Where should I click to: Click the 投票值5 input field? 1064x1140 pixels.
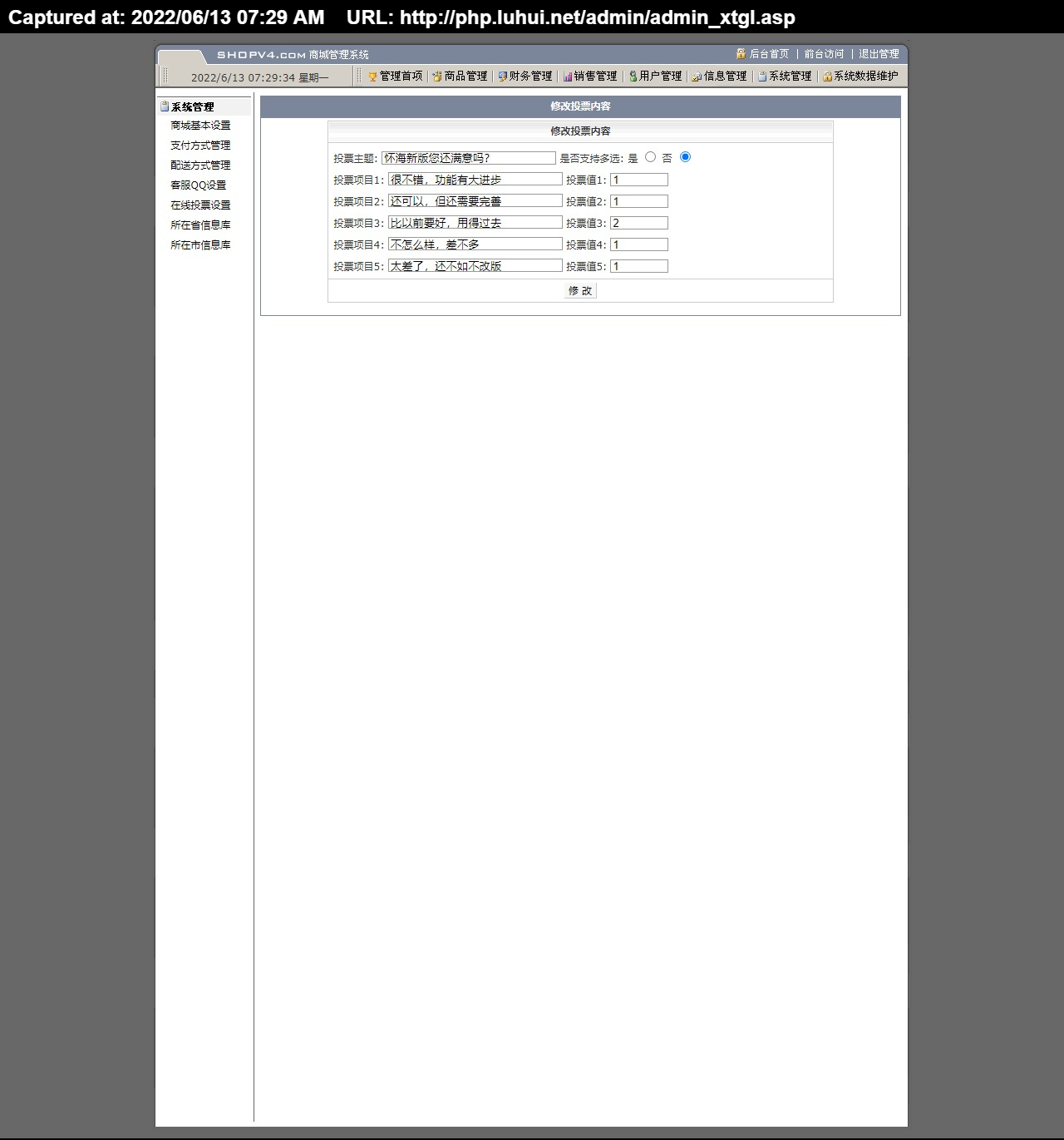(639, 266)
